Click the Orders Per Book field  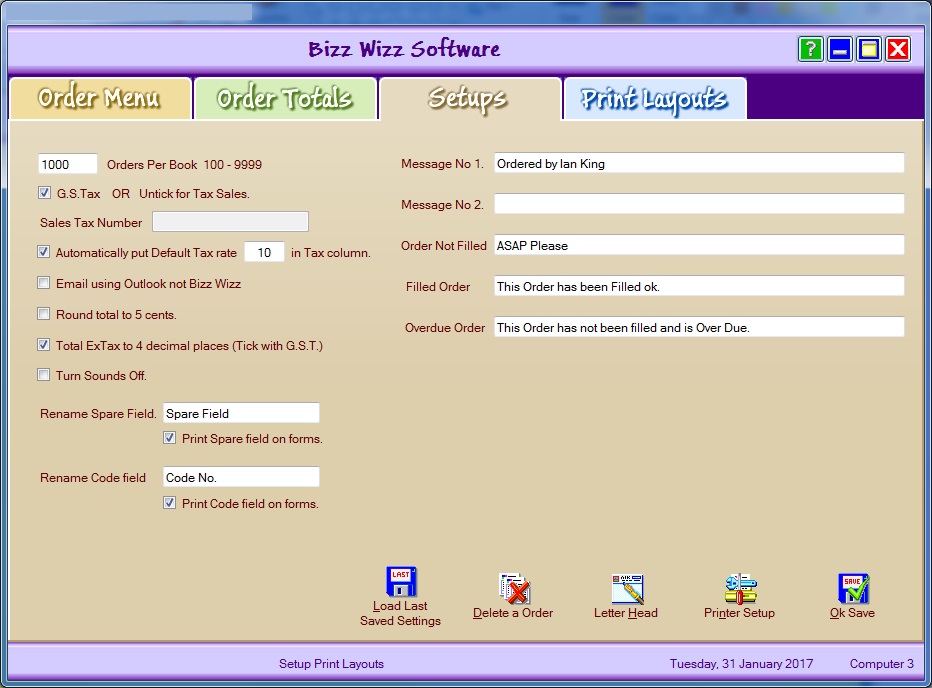tap(68, 164)
